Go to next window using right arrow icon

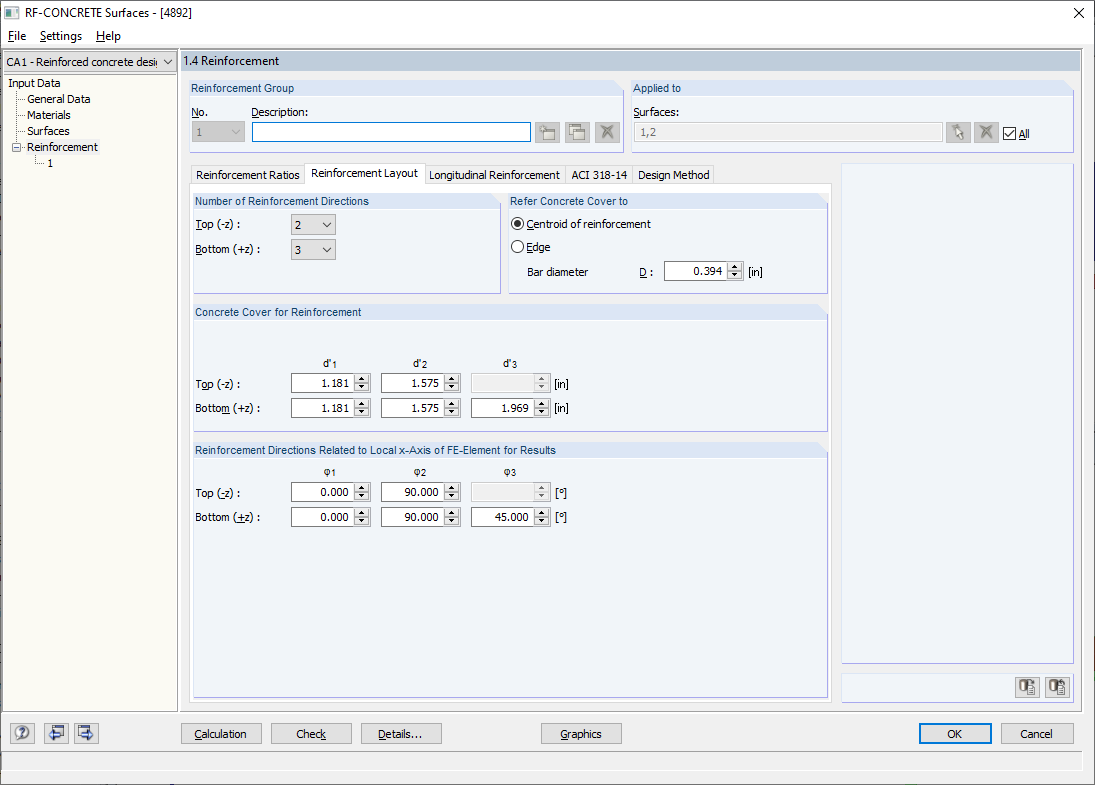click(86, 733)
